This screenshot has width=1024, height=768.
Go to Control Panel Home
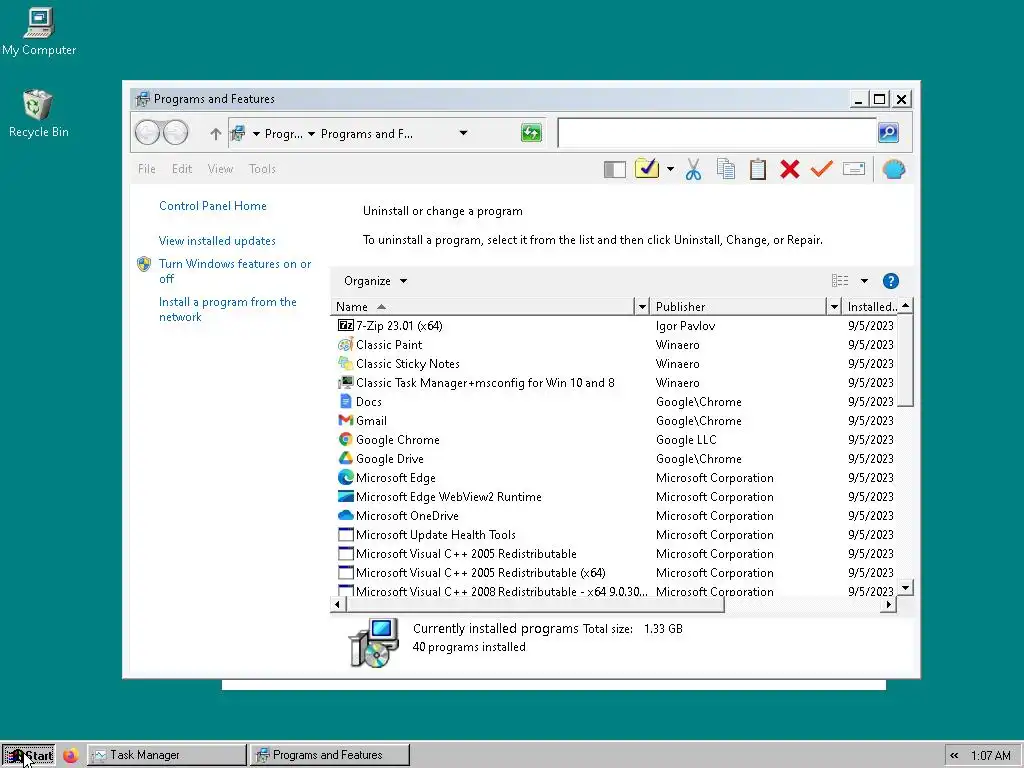click(x=213, y=206)
